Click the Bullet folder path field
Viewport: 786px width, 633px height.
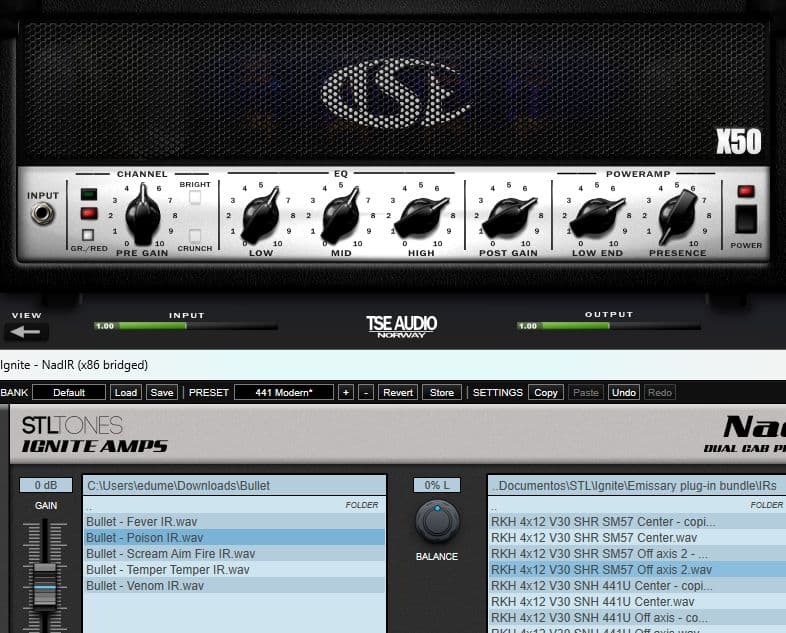point(235,486)
